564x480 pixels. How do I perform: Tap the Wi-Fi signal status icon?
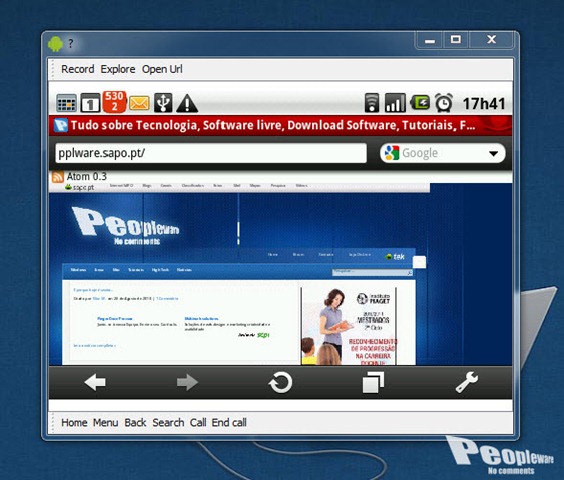point(372,103)
